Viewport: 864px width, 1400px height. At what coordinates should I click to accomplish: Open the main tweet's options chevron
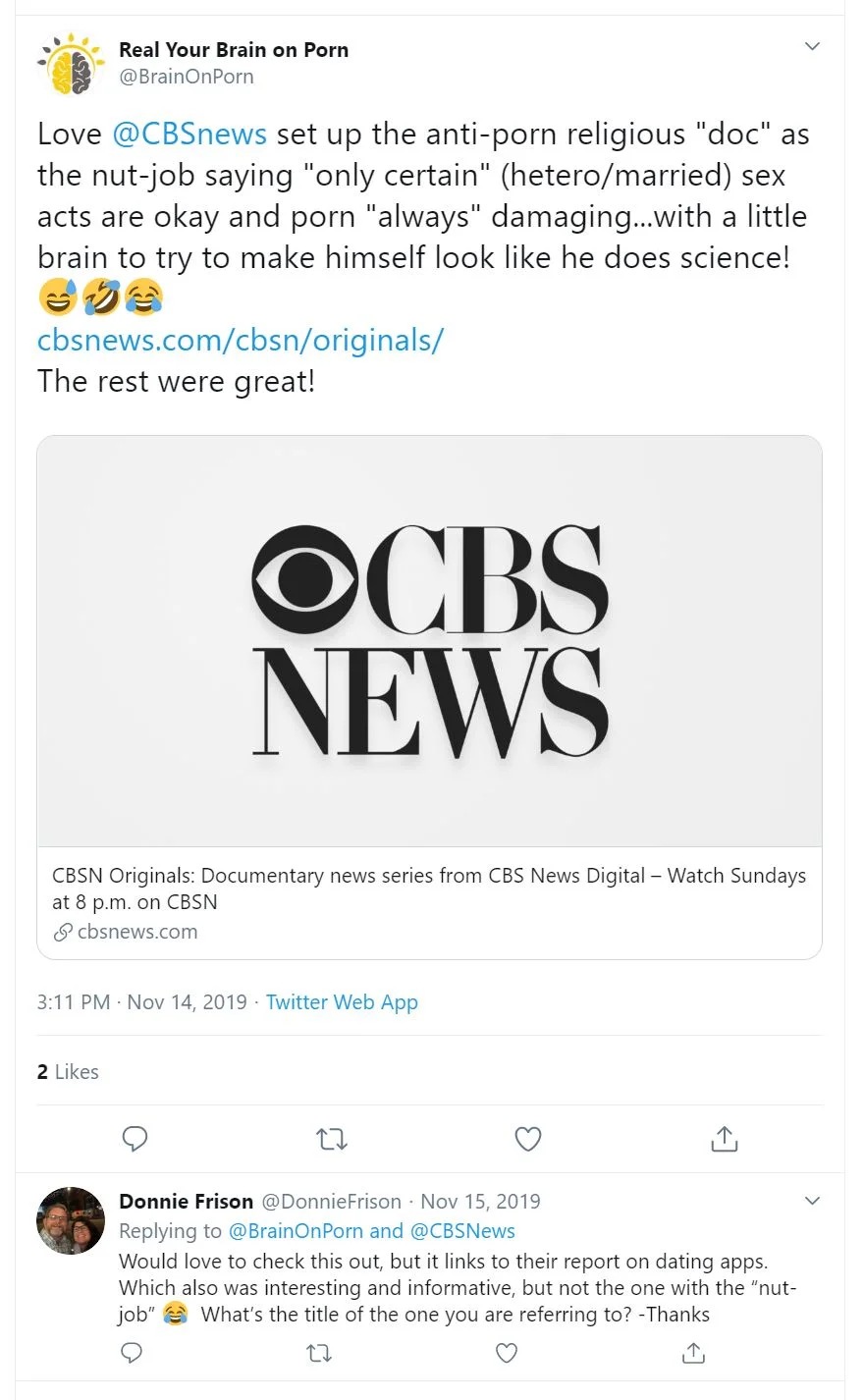[x=812, y=46]
